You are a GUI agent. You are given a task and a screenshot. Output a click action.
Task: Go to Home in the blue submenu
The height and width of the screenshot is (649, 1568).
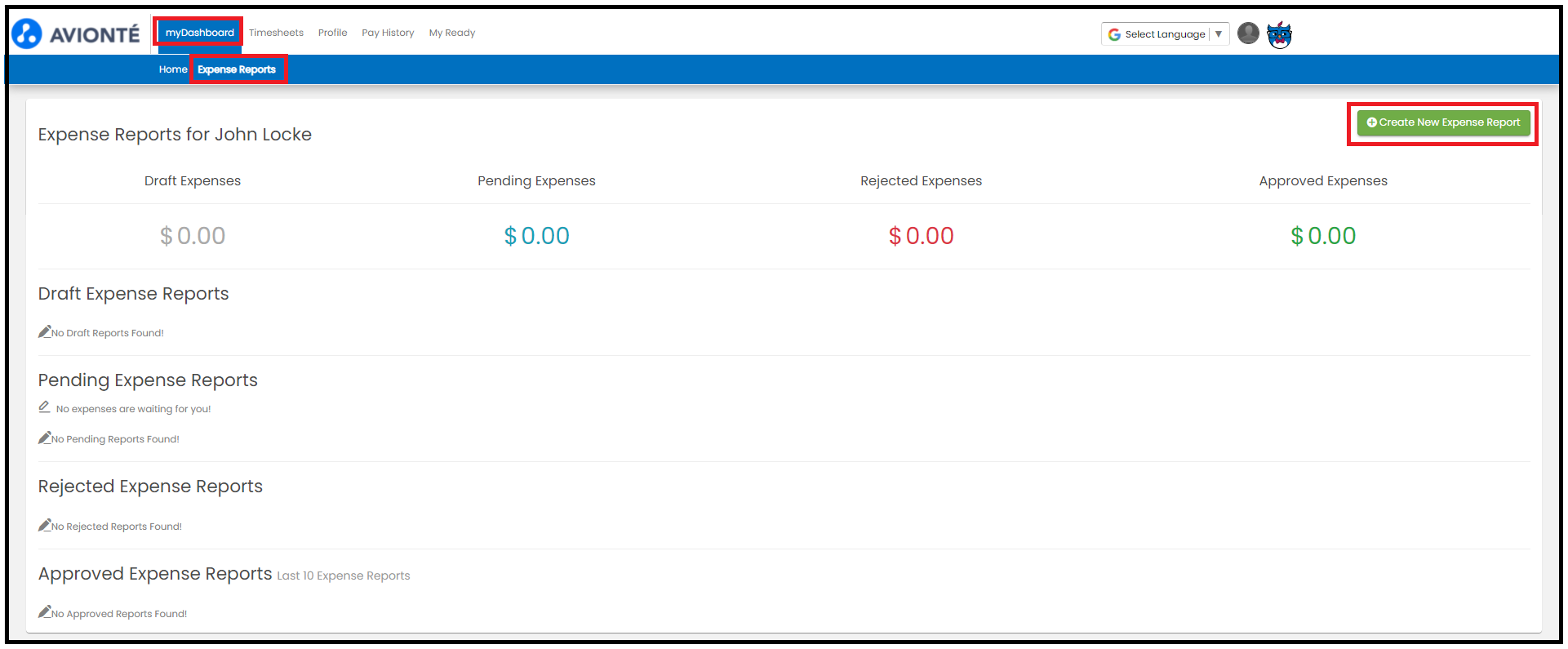coord(173,69)
